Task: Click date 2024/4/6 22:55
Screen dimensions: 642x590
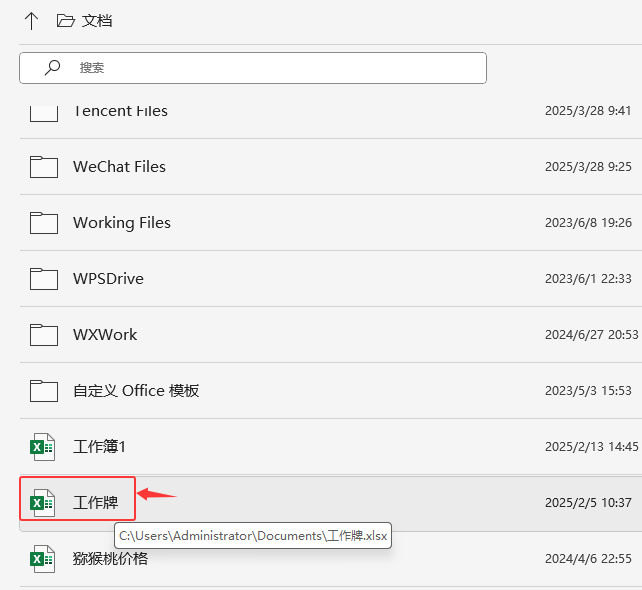Action: 588,559
